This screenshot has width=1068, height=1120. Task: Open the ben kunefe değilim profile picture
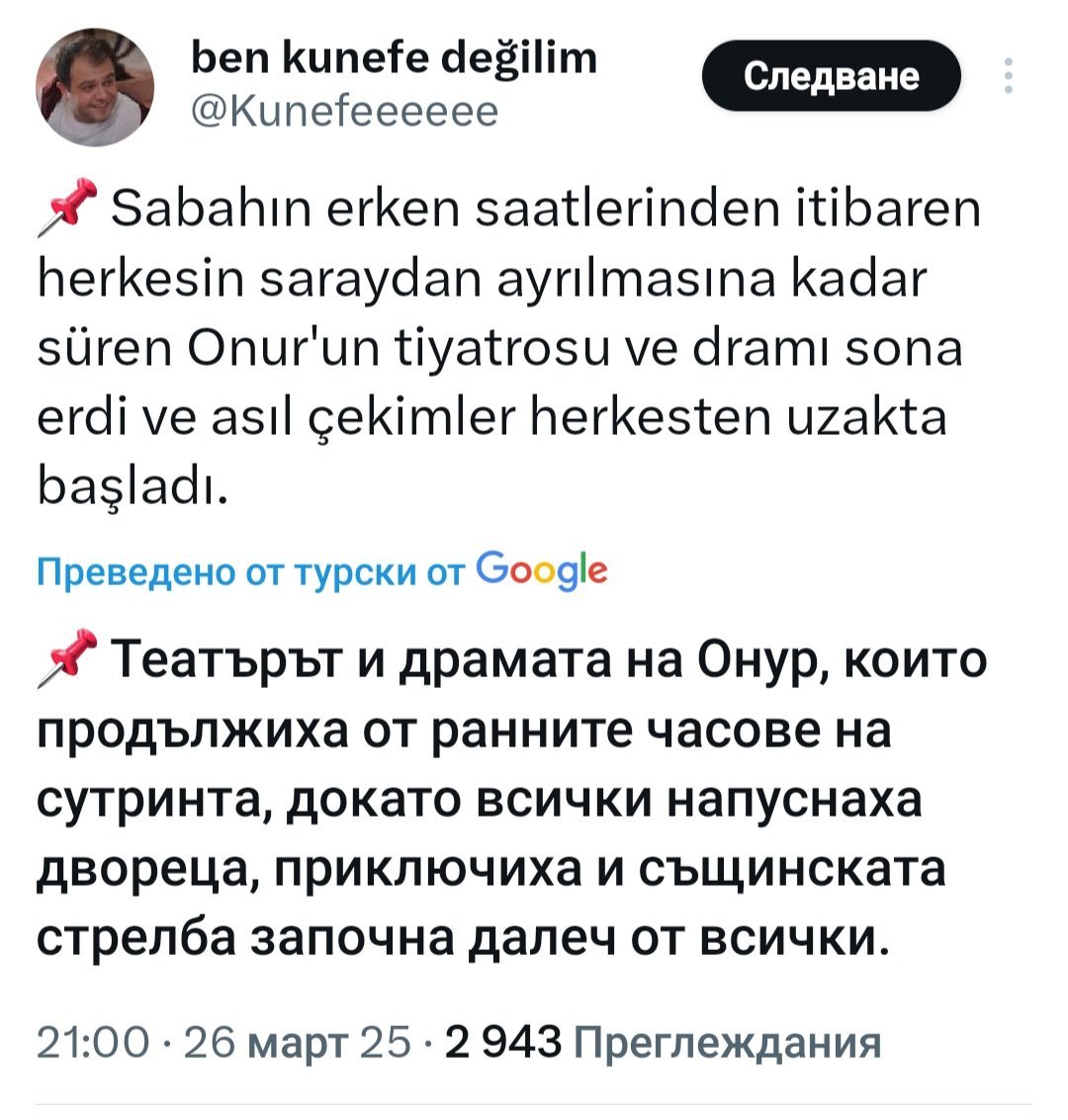point(95,88)
